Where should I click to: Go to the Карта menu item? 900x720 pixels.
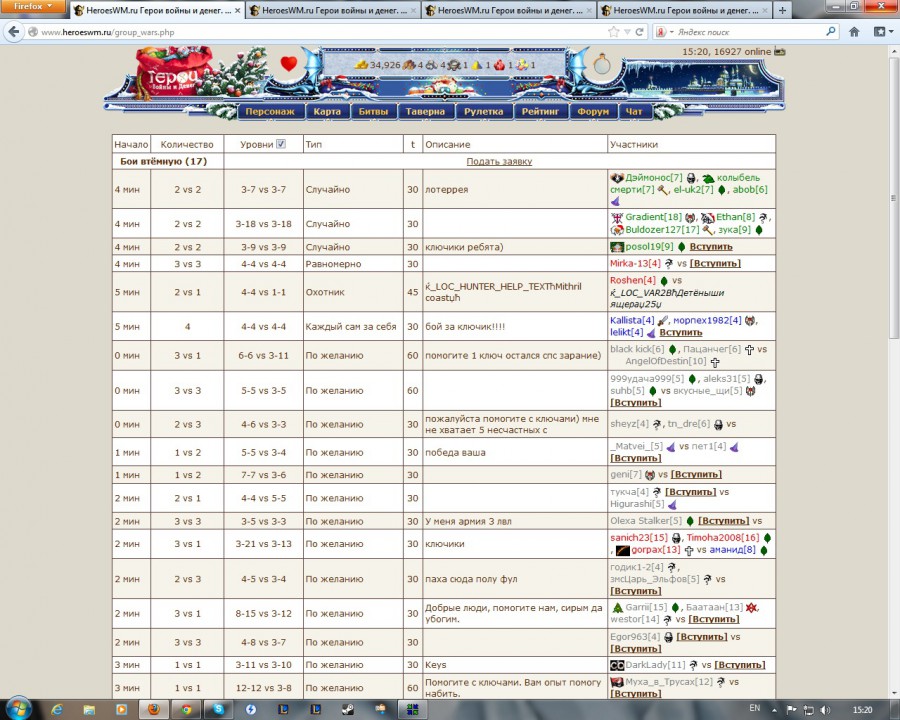[x=327, y=111]
